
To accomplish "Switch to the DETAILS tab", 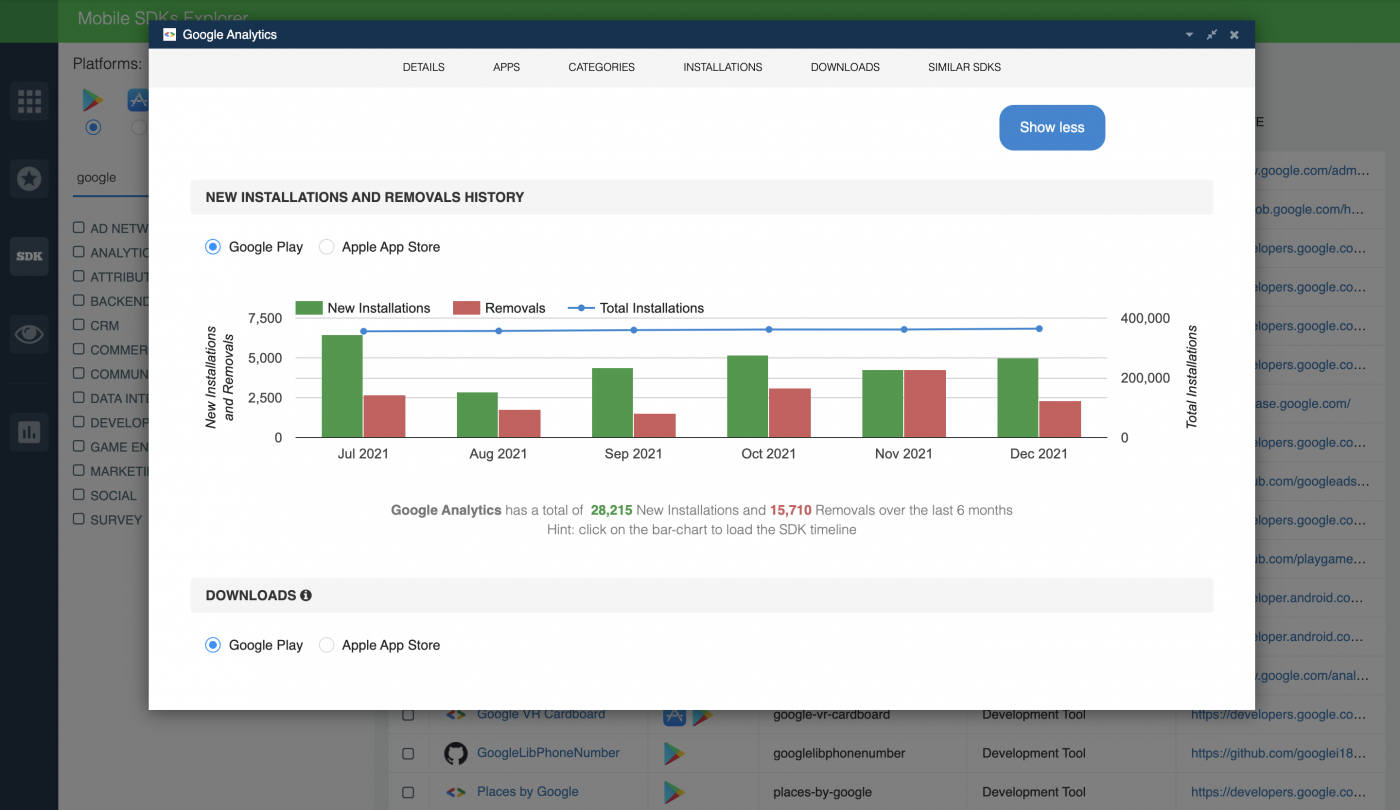I will pos(424,67).
